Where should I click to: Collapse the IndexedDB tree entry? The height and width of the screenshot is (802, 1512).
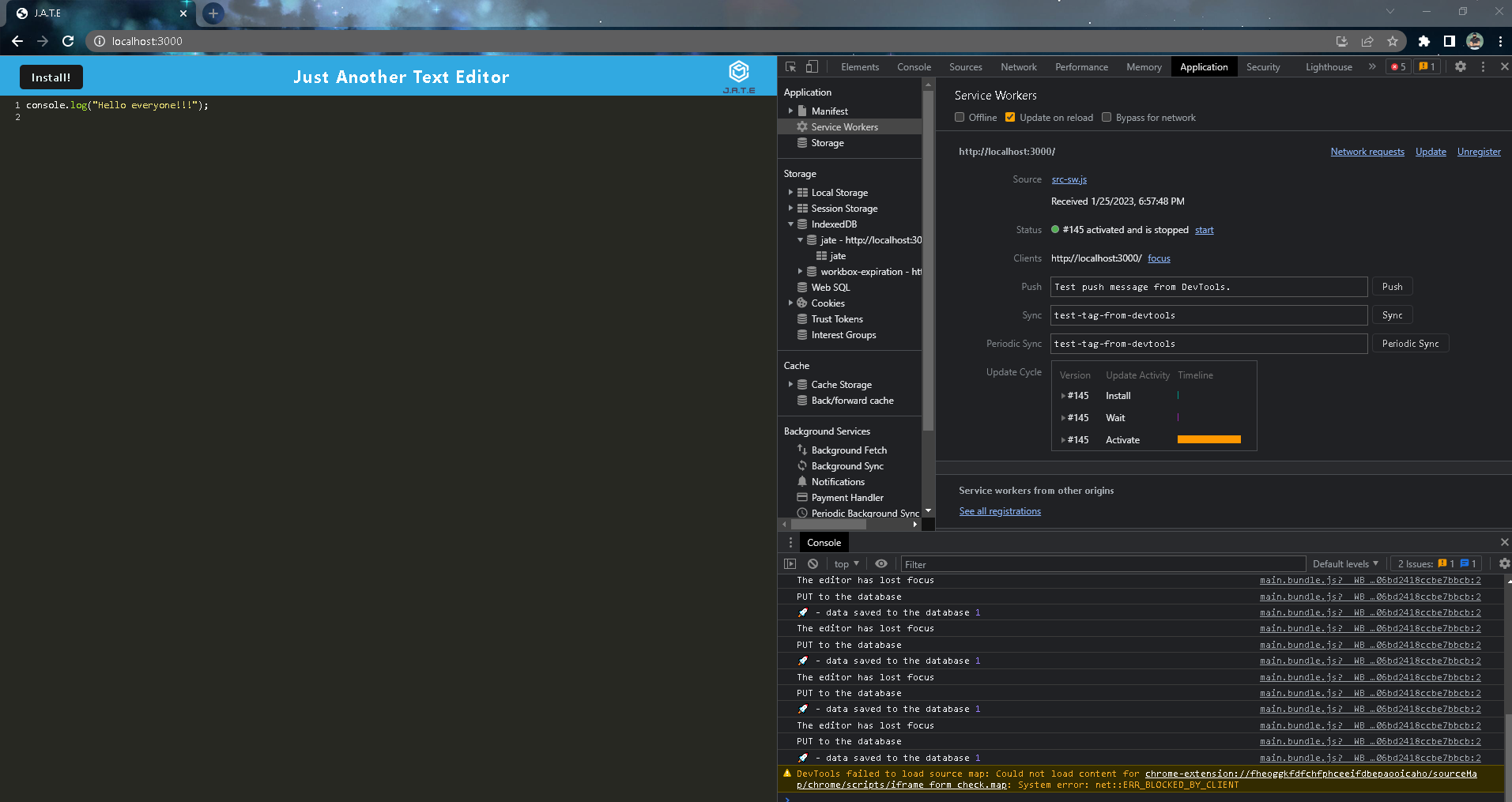(791, 224)
